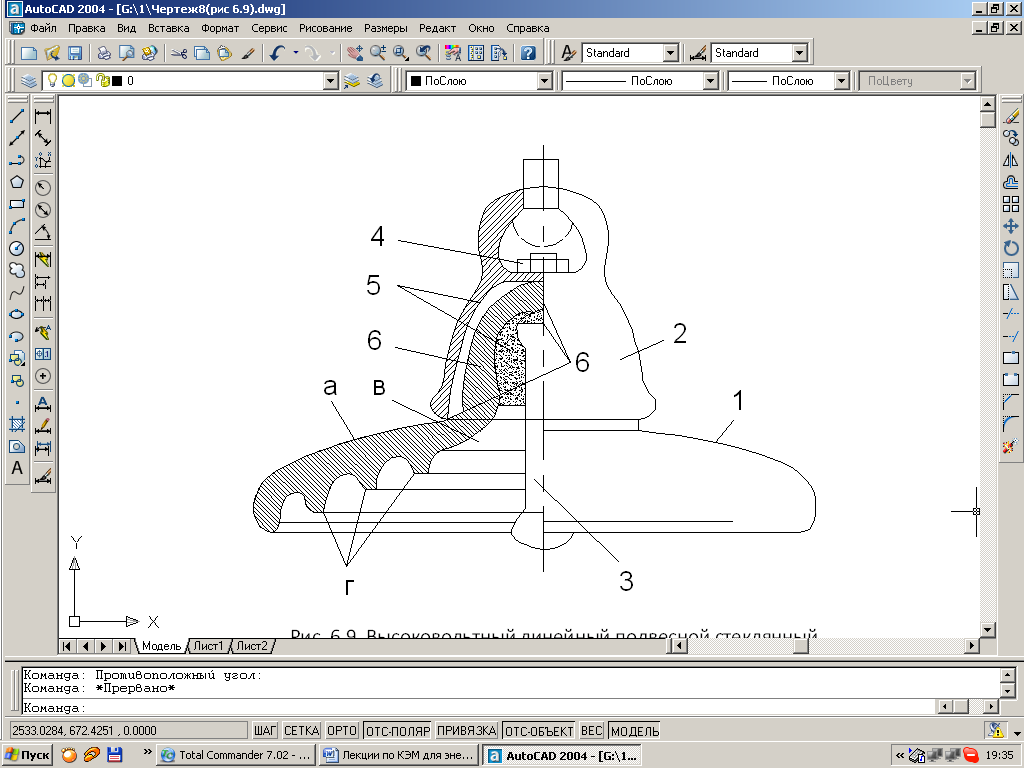Click the horizontal scrollbar right arrow
This screenshot has width=1024, height=768.
[x=972, y=646]
